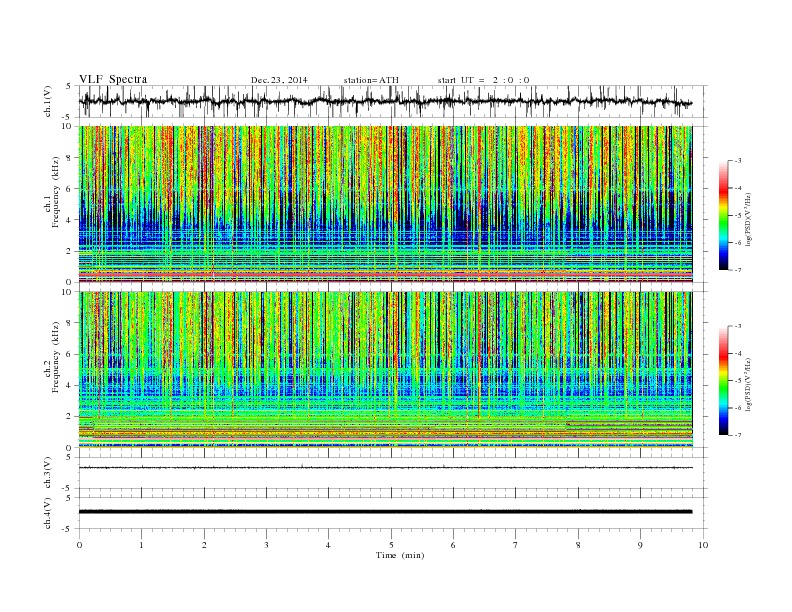Click the ch.3 flat voltage trace

(385, 468)
